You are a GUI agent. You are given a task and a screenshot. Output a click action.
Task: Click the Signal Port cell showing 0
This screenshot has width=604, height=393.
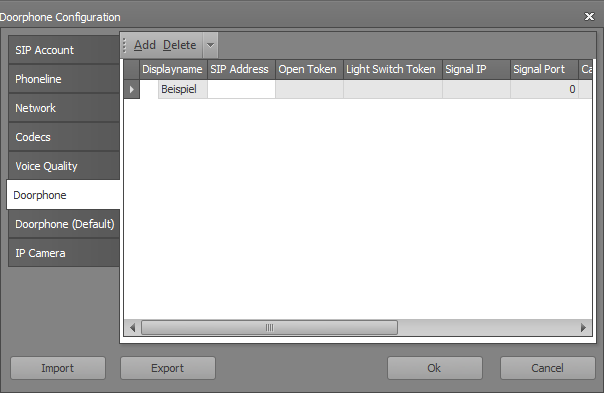(x=544, y=89)
